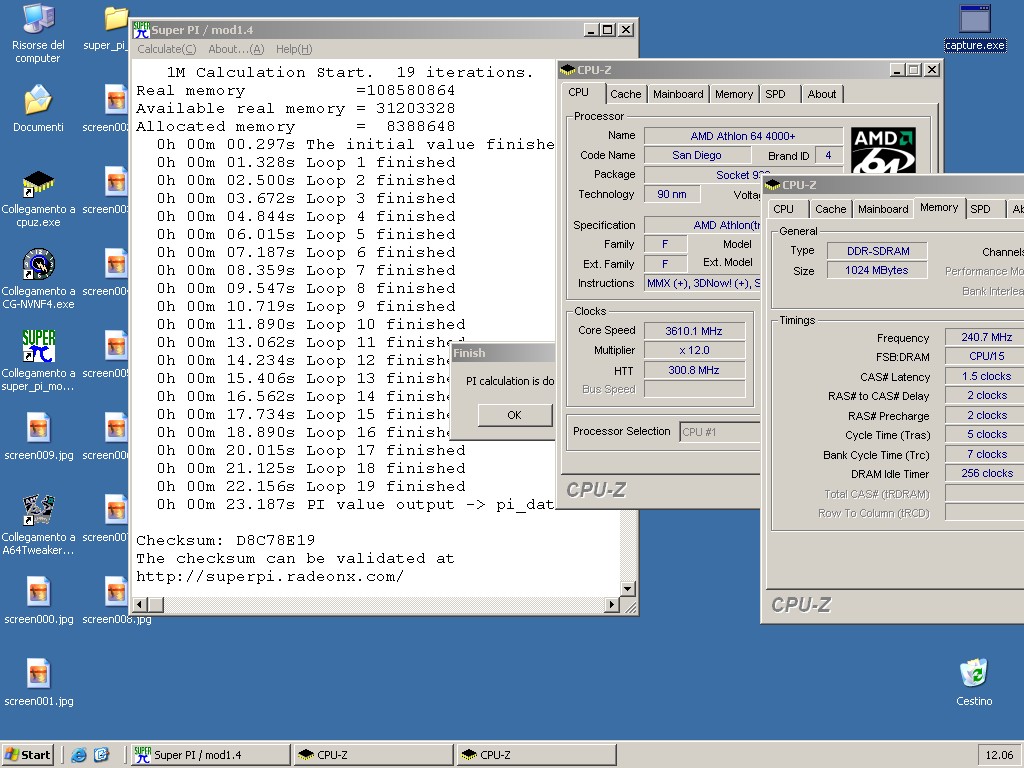1024x768 pixels.
Task: Open Cache tab in the processor CPU-Z window
Action: coord(626,94)
